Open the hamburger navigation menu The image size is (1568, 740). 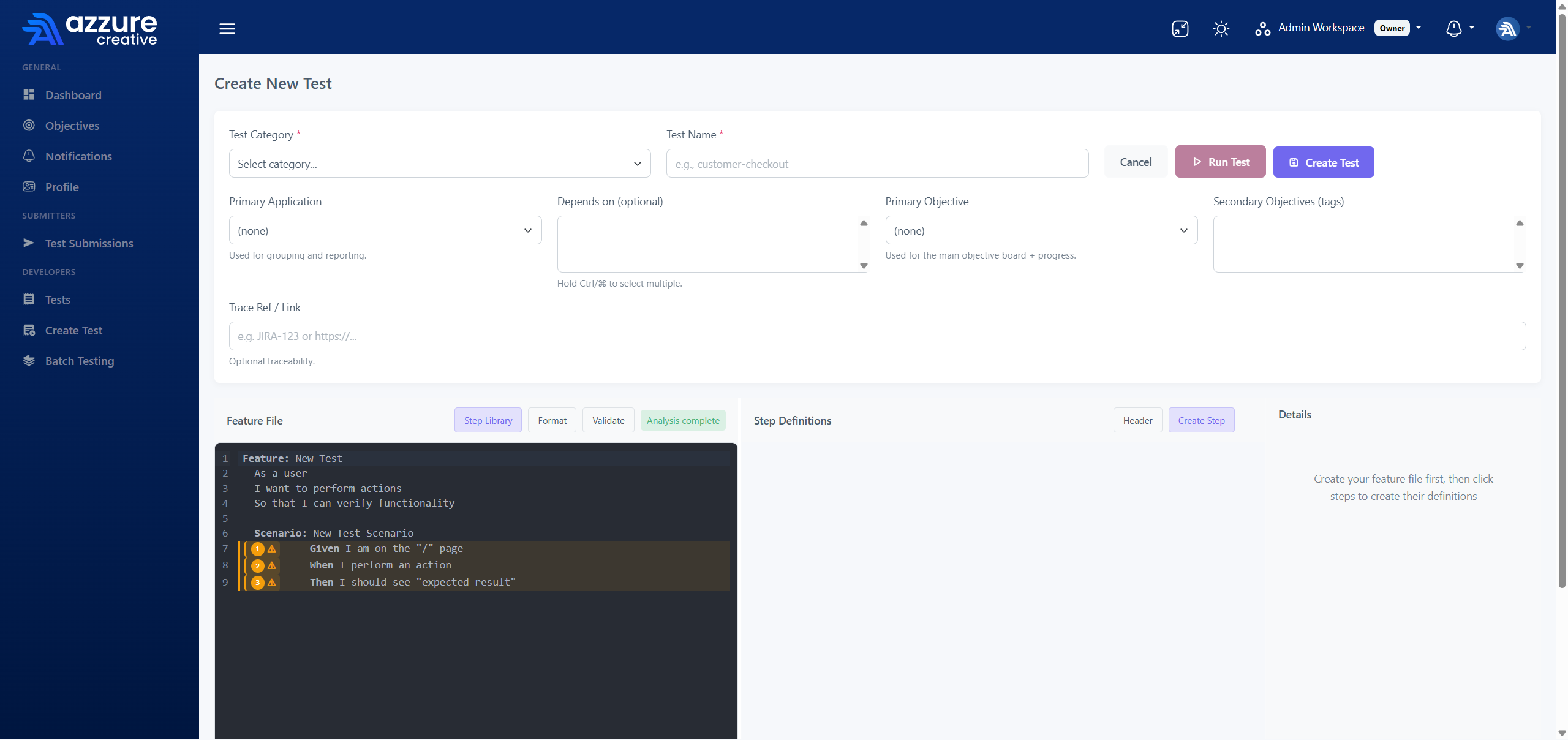point(227,28)
